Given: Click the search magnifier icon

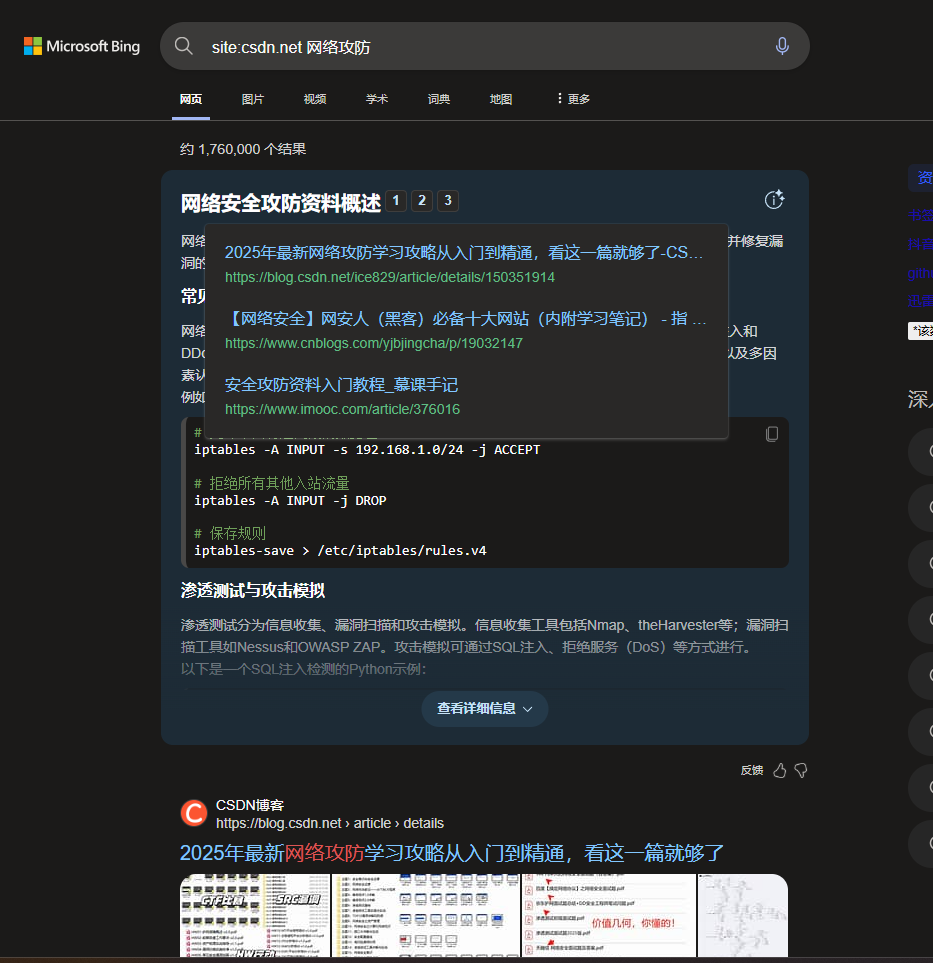Looking at the screenshot, I should [183, 46].
